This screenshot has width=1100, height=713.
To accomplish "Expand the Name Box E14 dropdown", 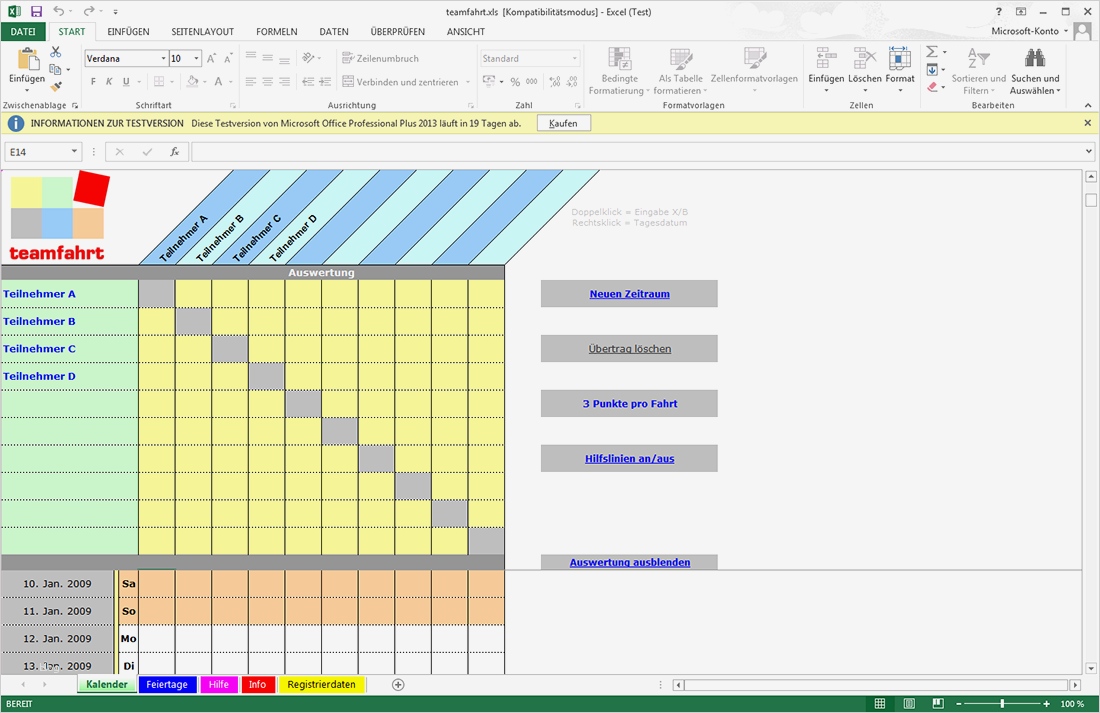I will click(74, 152).
